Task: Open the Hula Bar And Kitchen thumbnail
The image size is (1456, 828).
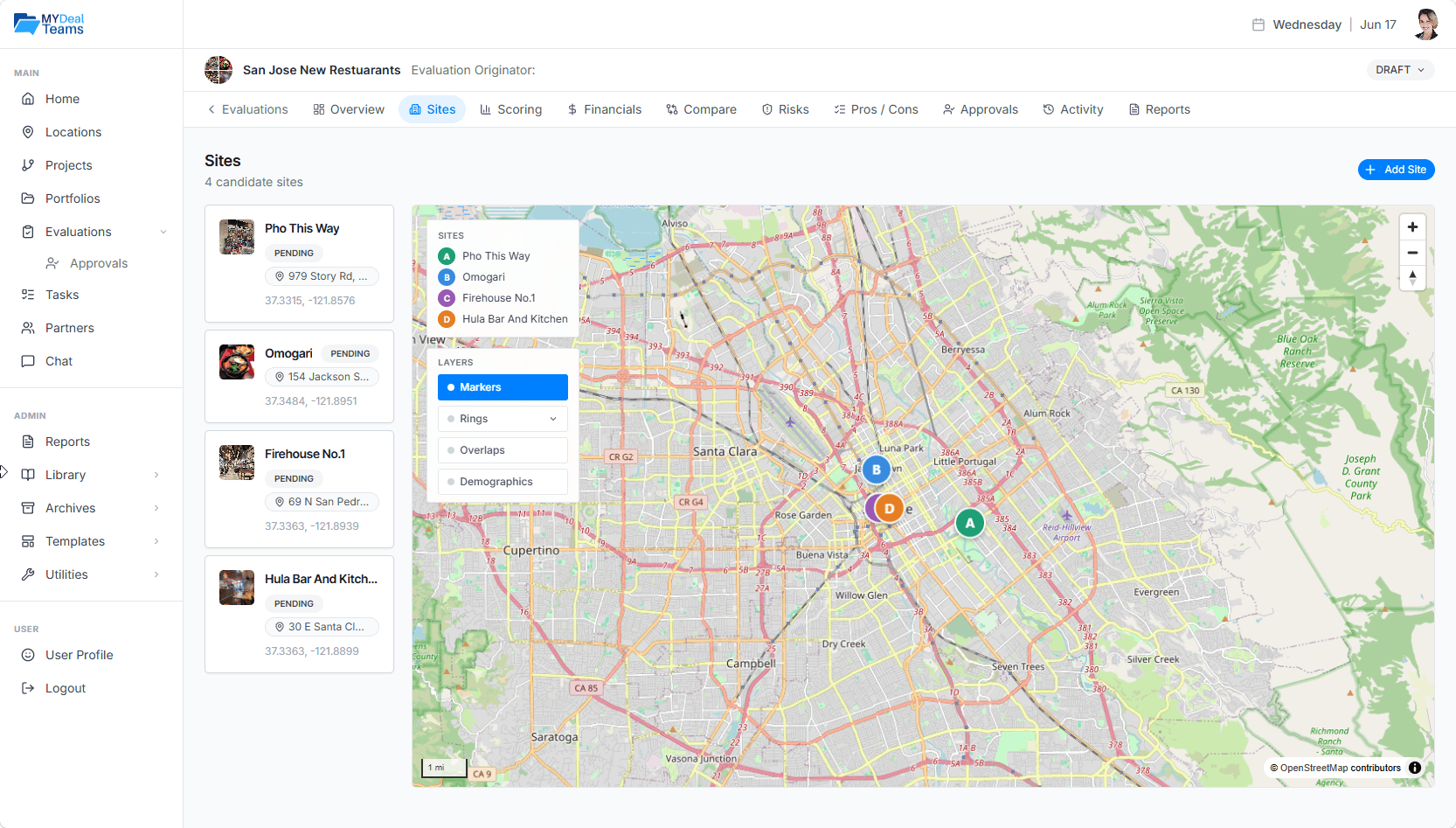Action: pos(237,588)
